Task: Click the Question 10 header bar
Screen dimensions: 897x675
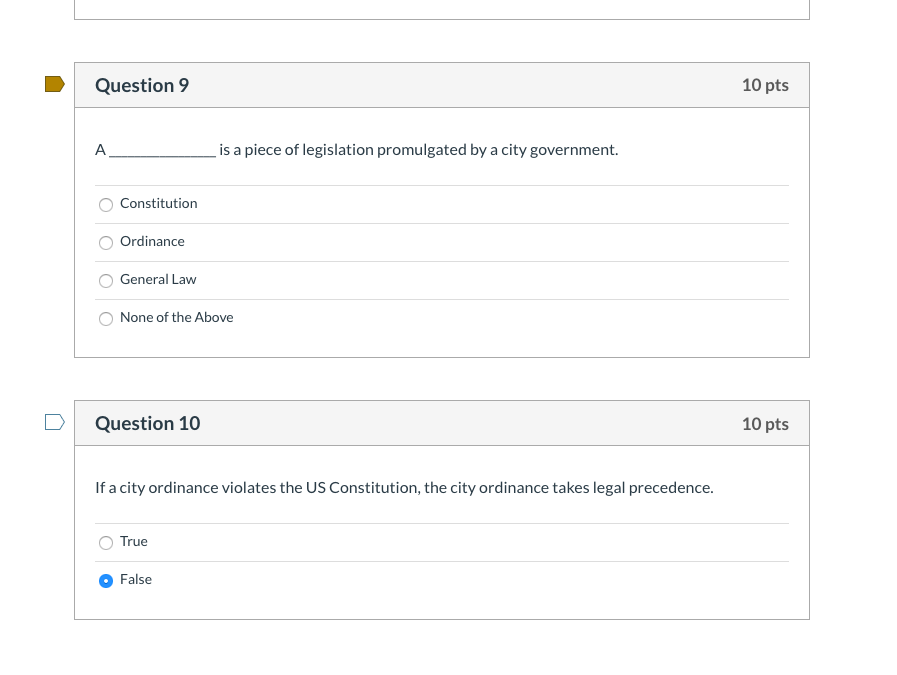Action: pos(442,422)
